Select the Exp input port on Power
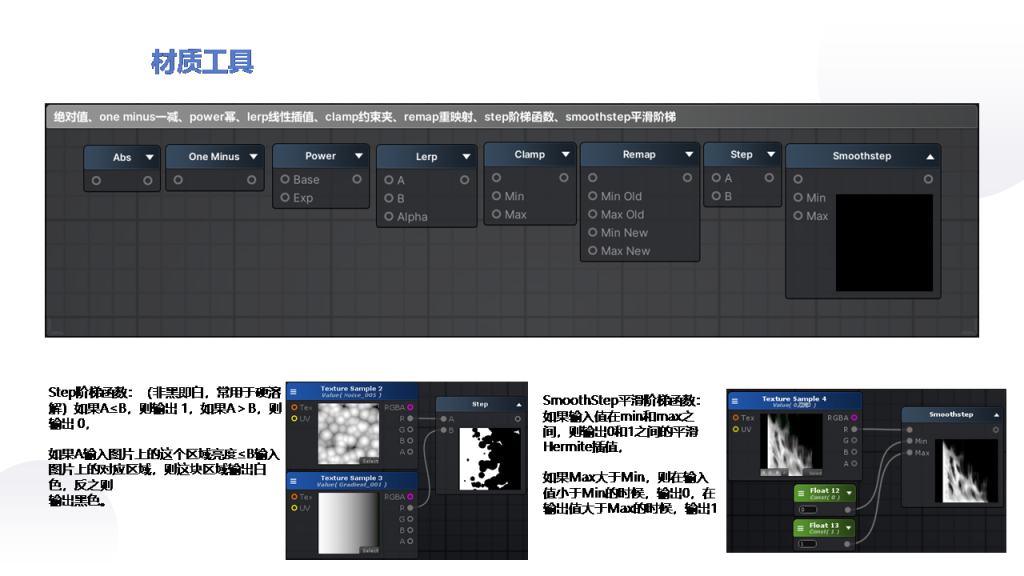This screenshot has width=1024, height=576. (285, 197)
